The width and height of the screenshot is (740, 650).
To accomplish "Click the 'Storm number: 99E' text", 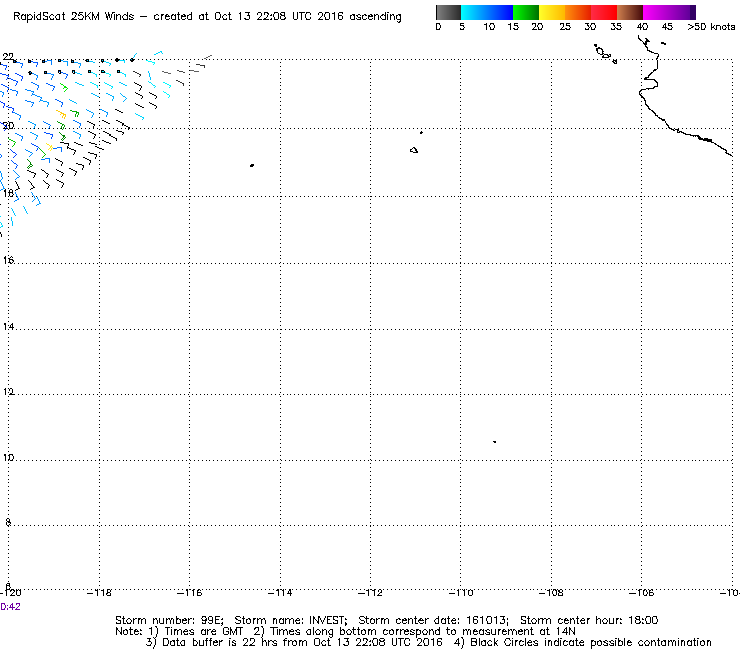I will pyautogui.click(x=169, y=620).
